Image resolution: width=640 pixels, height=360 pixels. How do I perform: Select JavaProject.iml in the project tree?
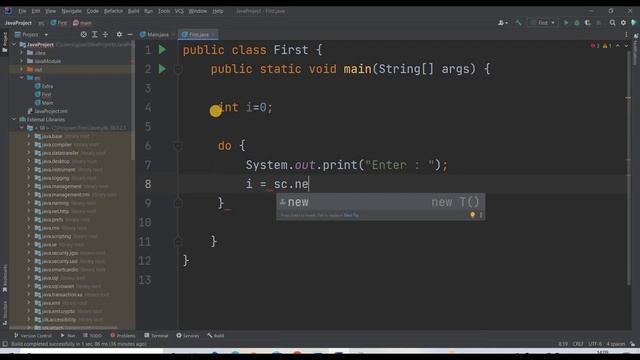tap(47, 111)
